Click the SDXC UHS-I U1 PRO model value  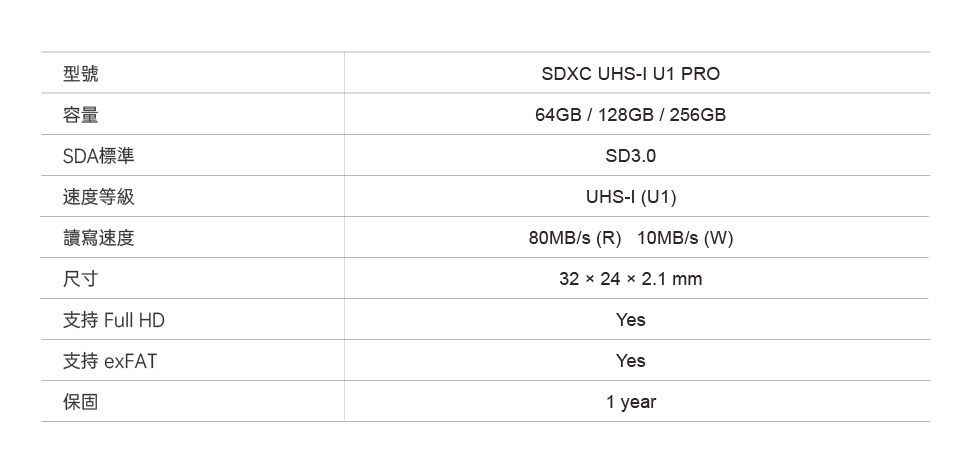click(630, 74)
